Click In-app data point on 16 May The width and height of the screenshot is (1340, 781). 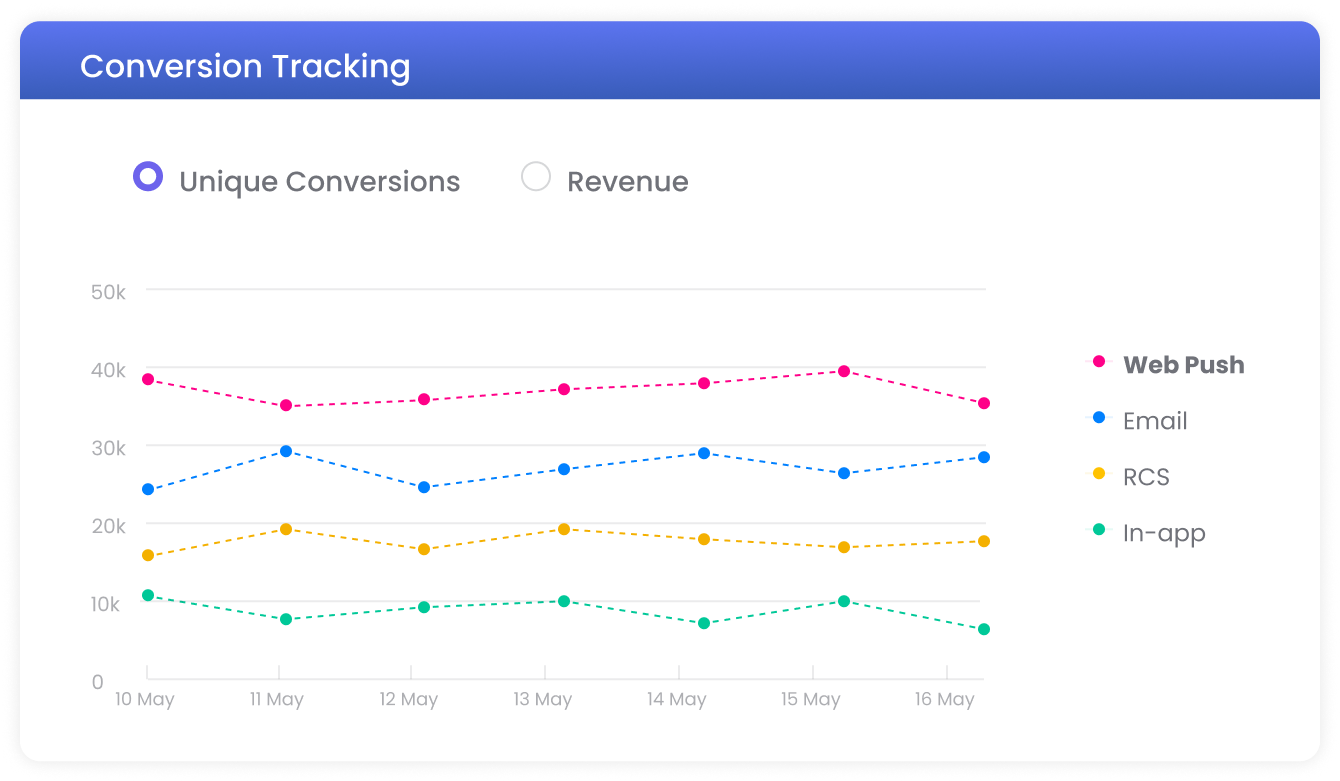pyautogui.click(x=984, y=629)
